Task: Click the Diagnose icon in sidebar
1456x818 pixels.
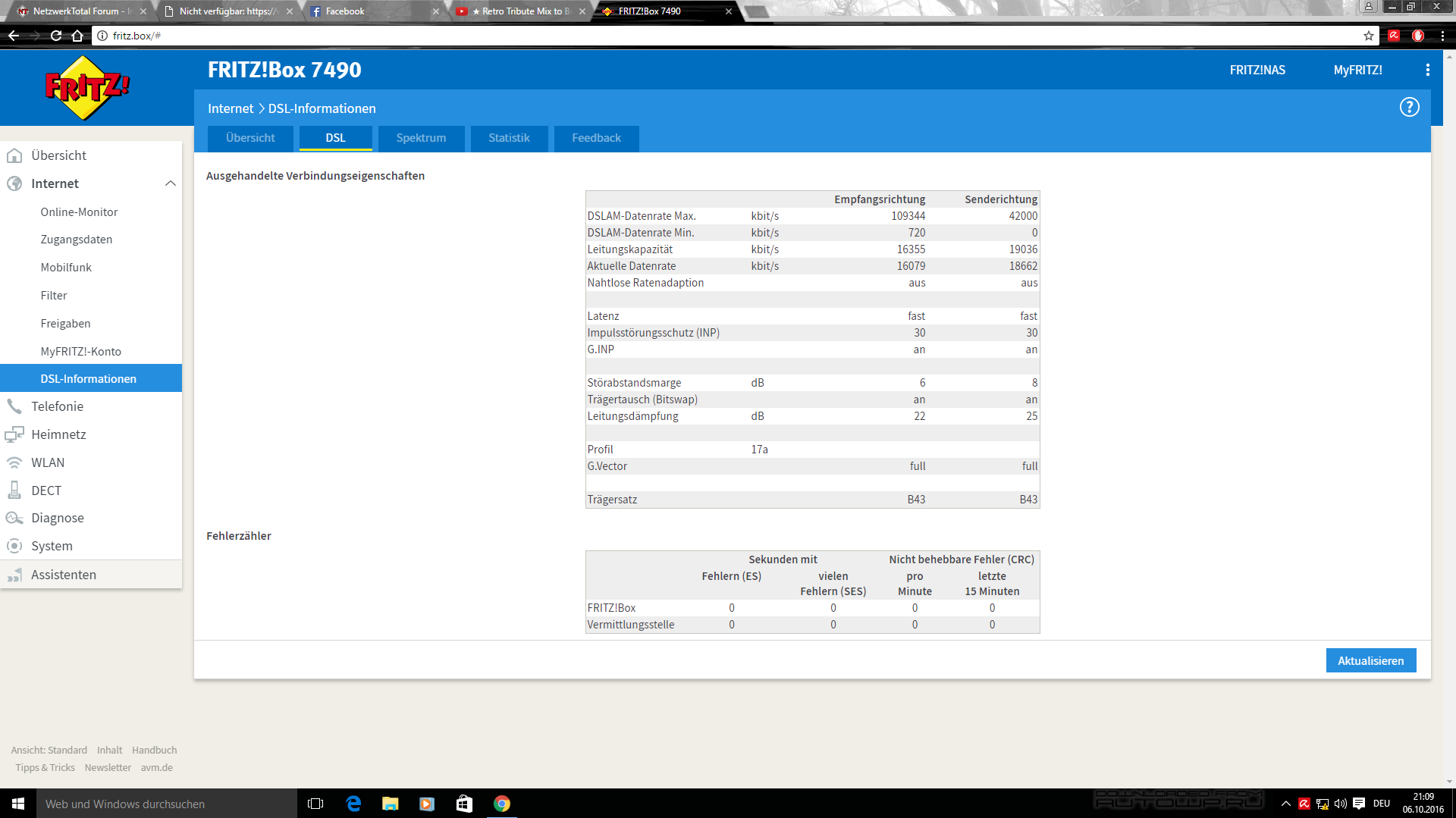Action: (x=14, y=518)
